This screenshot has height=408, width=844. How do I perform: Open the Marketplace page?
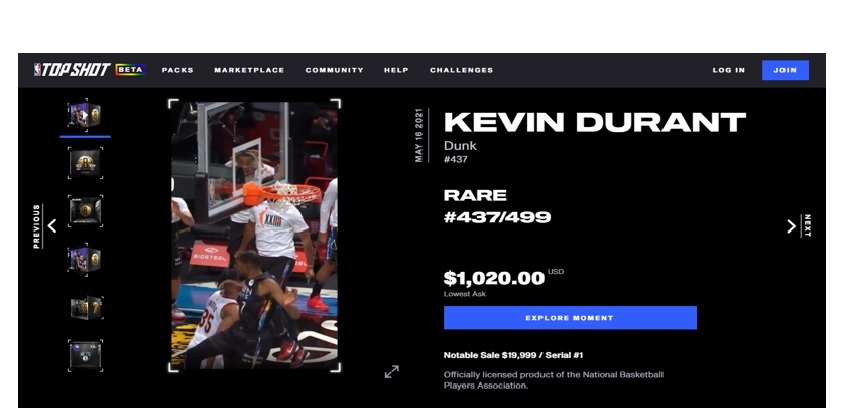tap(249, 70)
